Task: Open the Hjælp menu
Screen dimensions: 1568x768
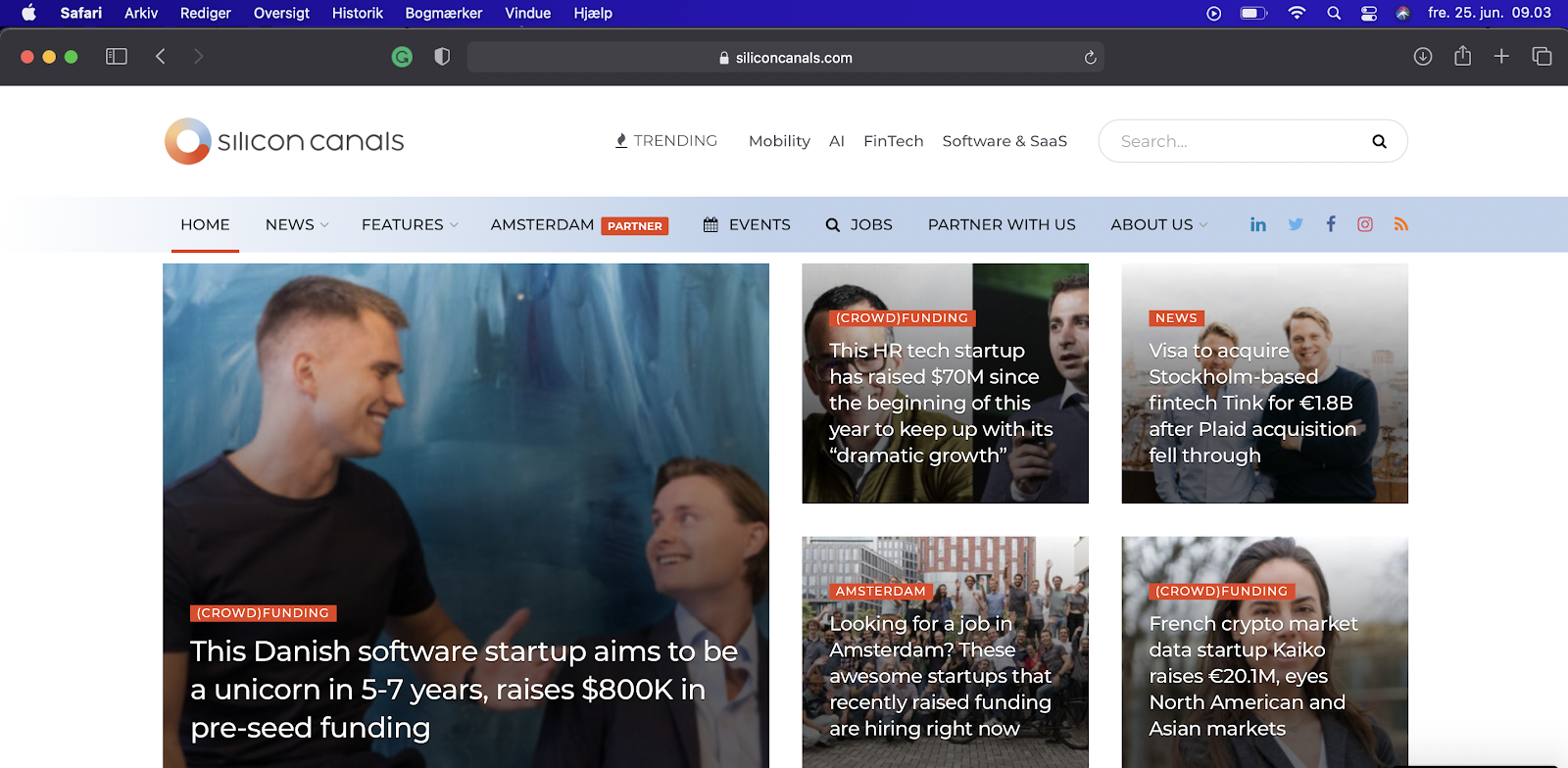Action: [593, 13]
